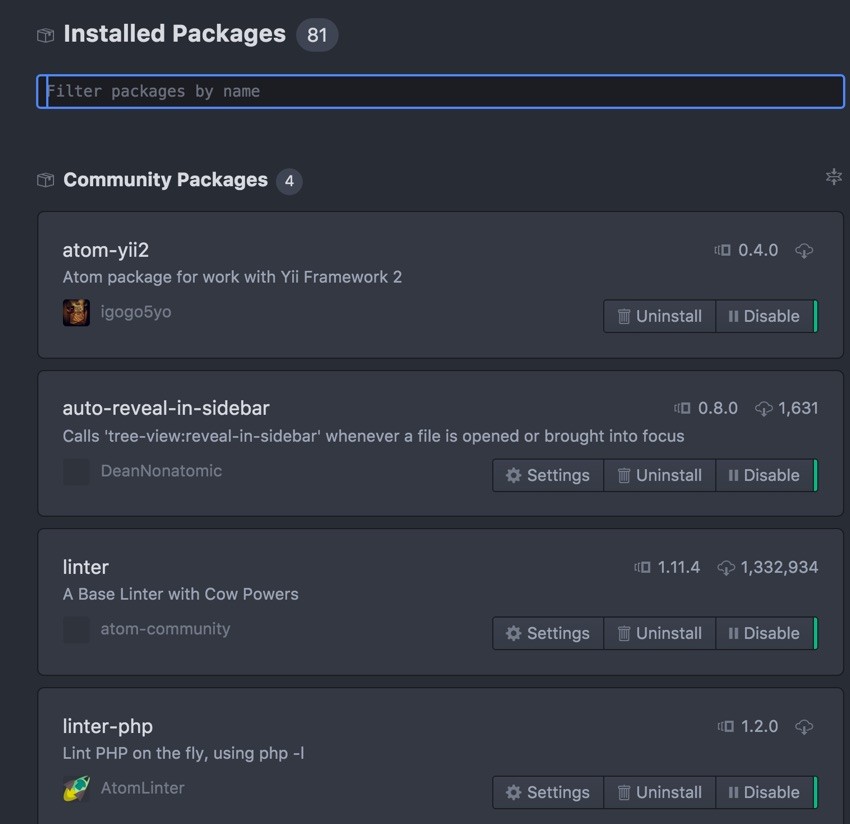This screenshot has height=824, width=850.
Task: Visit igogo5yo author profile link
Action: (x=136, y=312)
